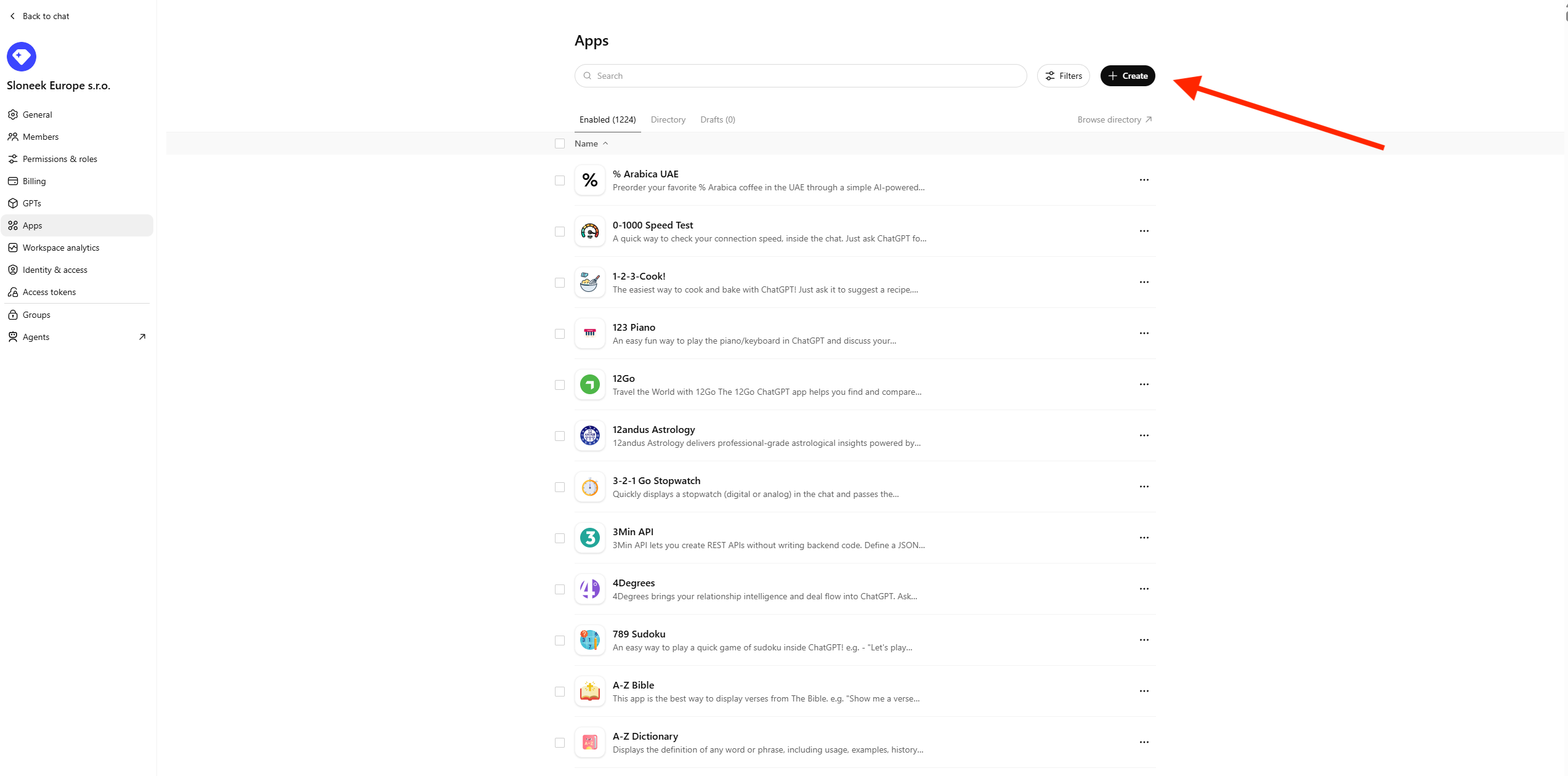Open the A-Z Bible app icon
Image resolution: width=1568 pixels, height=776 pixels.
[x=590, y=692]
